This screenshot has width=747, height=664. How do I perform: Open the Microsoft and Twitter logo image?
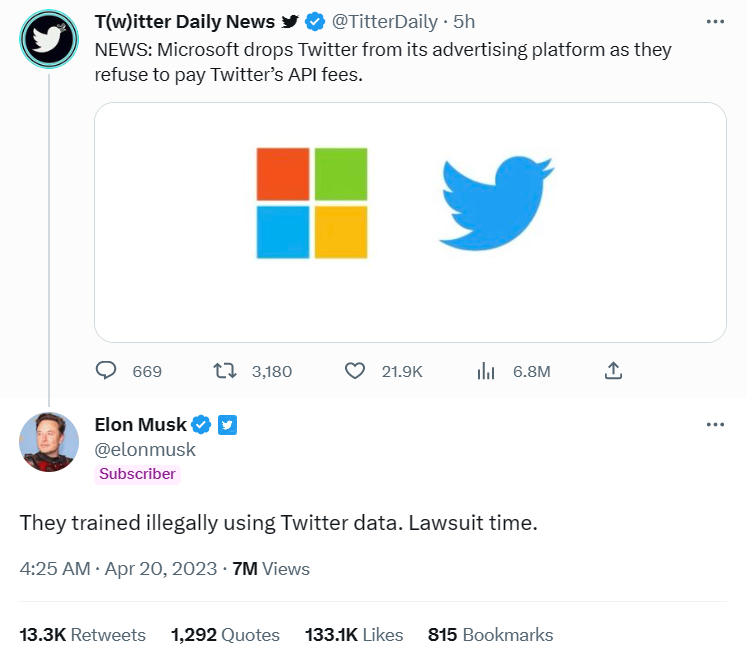(x=410, y=222)
